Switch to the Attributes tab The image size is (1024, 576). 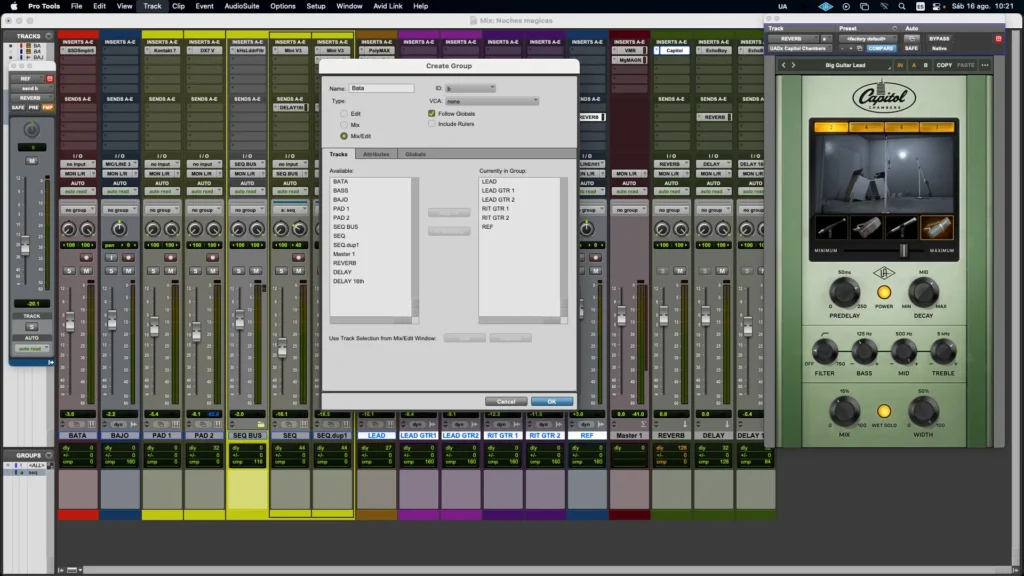click(x=376, y=154)
